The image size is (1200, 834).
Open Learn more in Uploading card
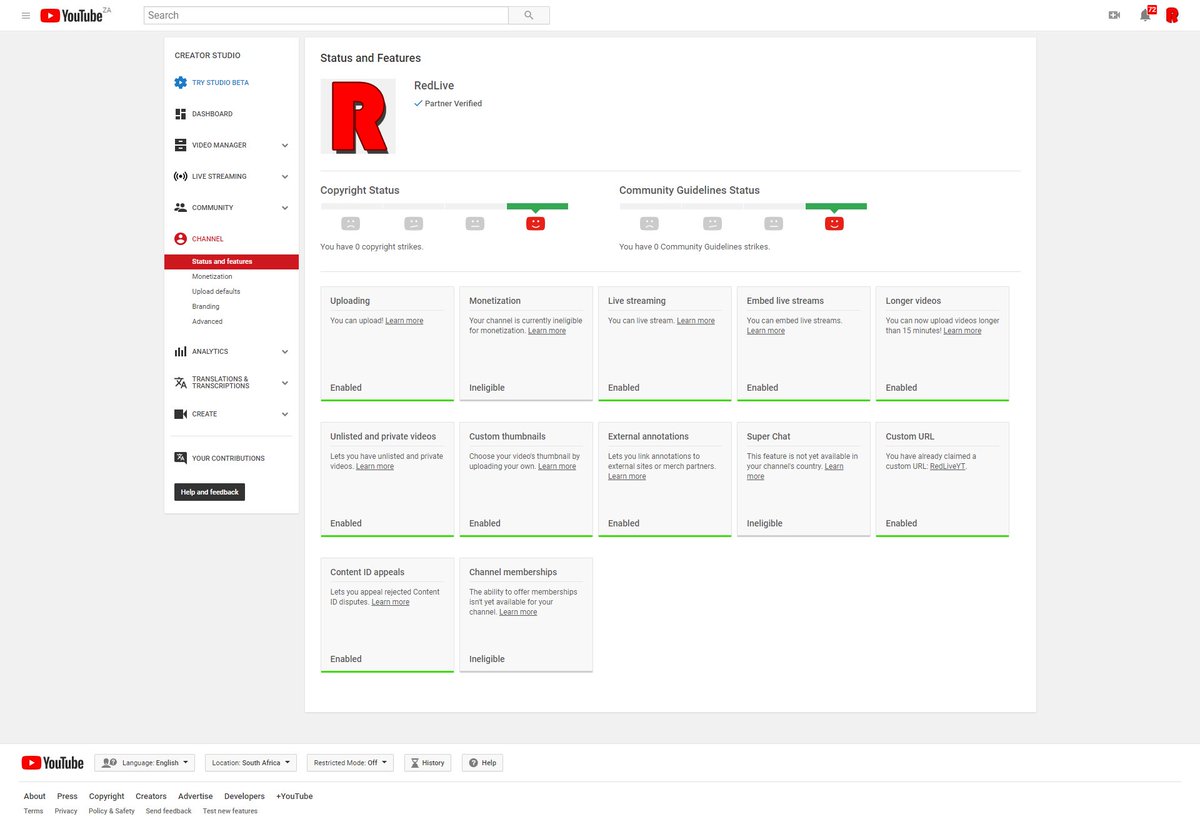[x=404, y=321]
